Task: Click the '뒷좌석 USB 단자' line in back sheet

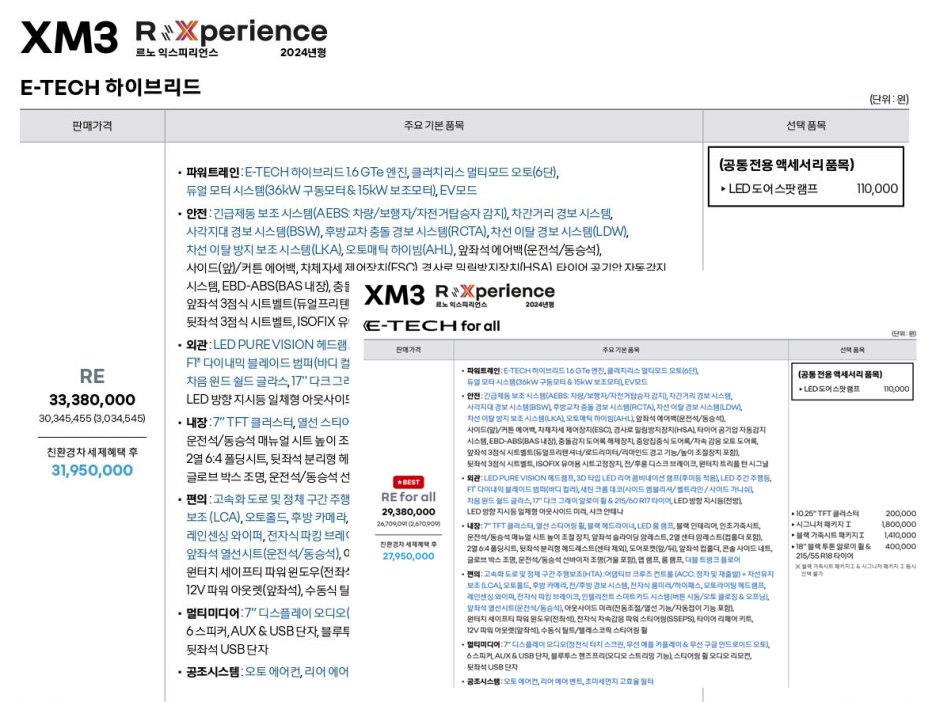Action: click(227, 649)
